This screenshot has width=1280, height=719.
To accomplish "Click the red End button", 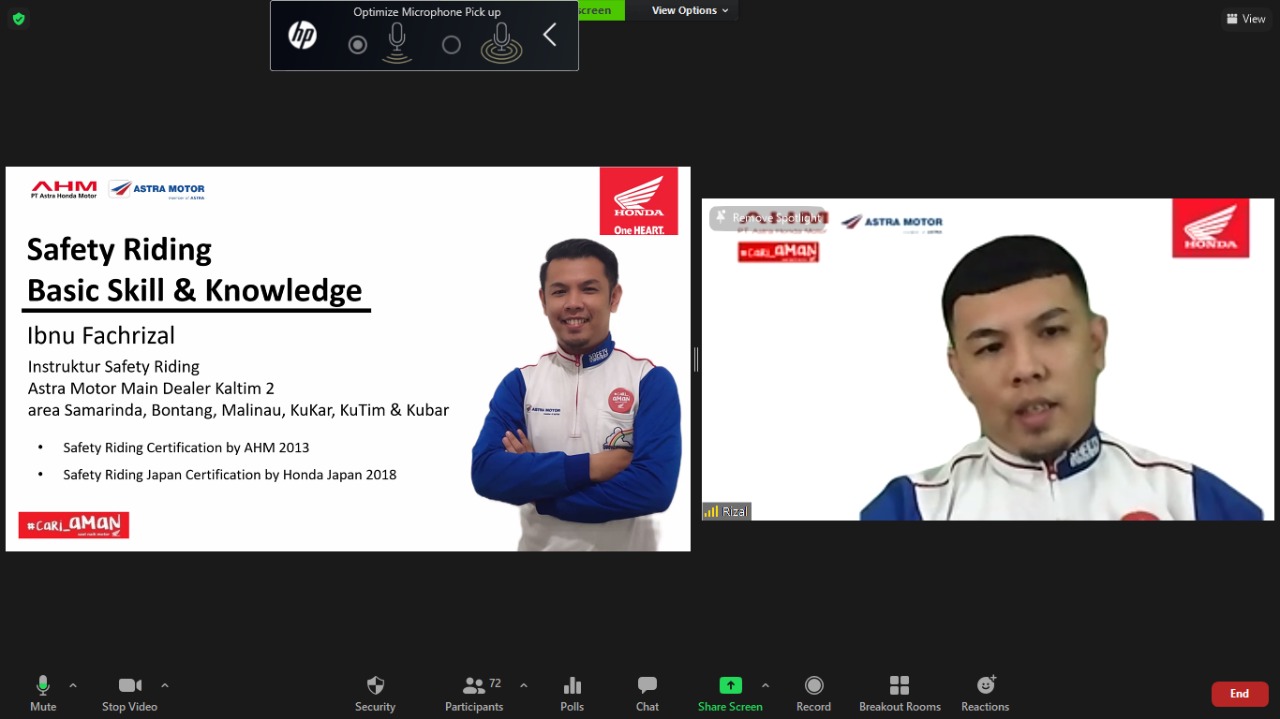I will pos(1239,694).
